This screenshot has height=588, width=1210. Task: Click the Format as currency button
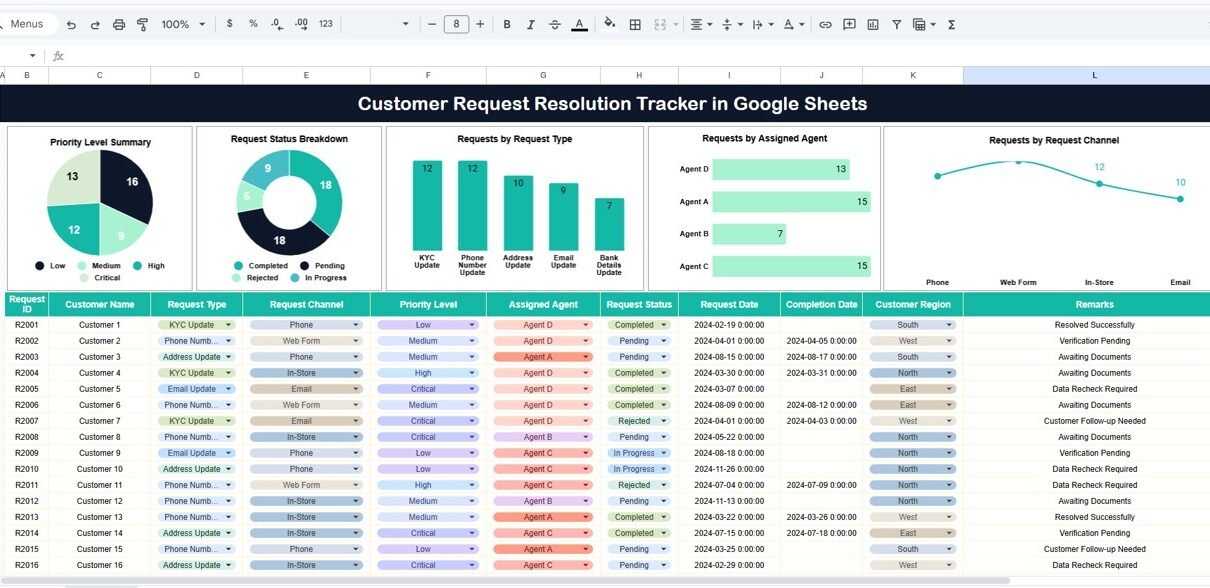click(230, 24)
